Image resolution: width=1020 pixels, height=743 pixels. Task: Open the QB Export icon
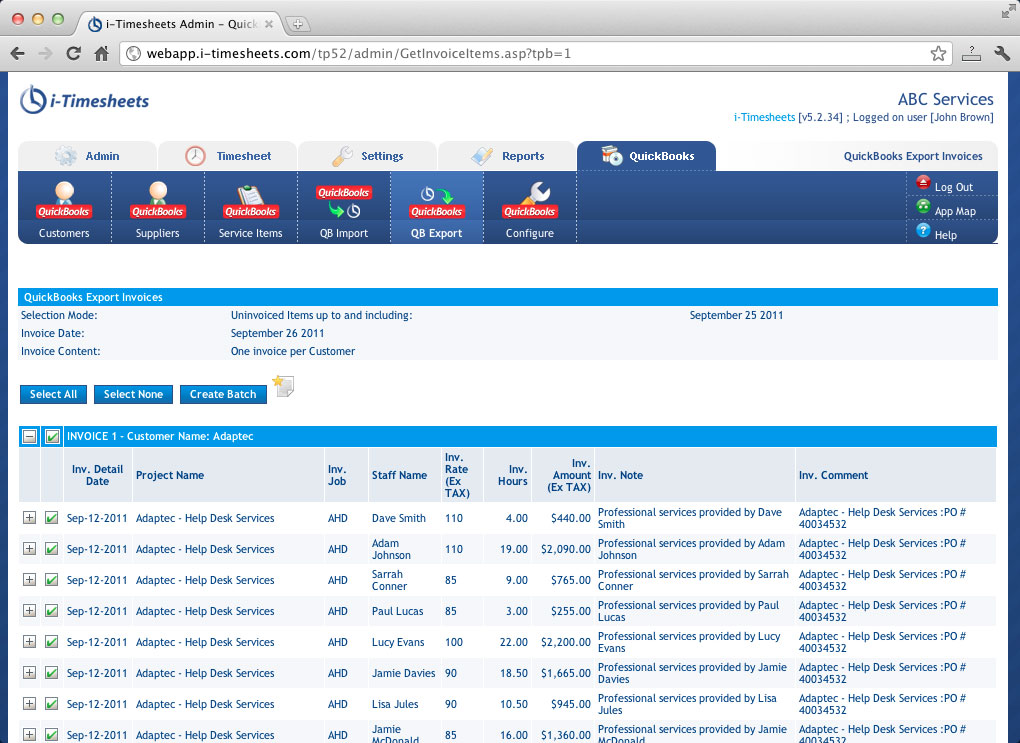point(436,202)
